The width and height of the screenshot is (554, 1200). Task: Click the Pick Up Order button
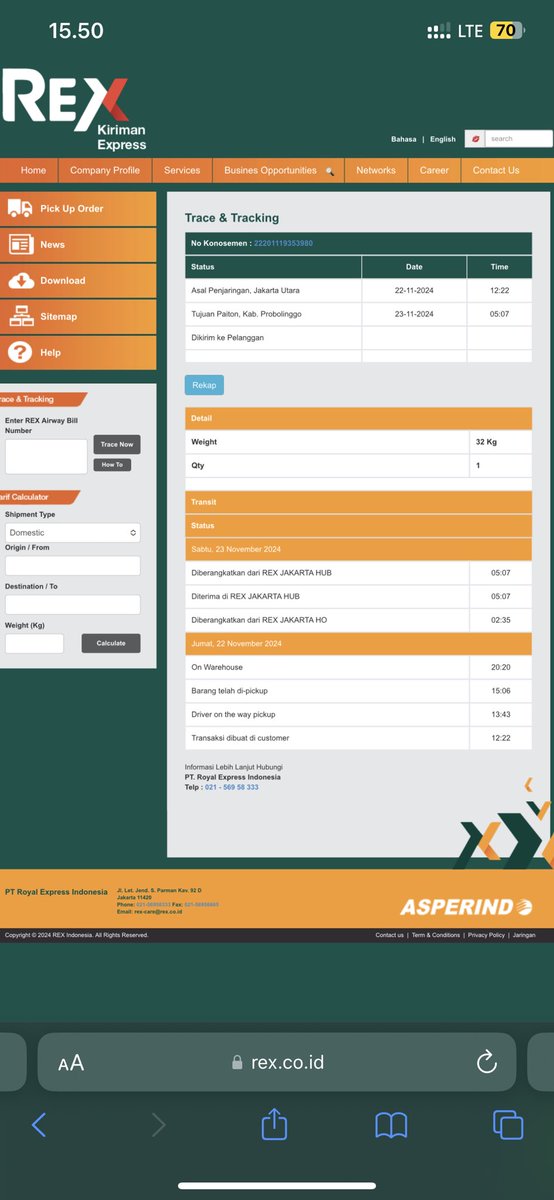tap(78, 208)
